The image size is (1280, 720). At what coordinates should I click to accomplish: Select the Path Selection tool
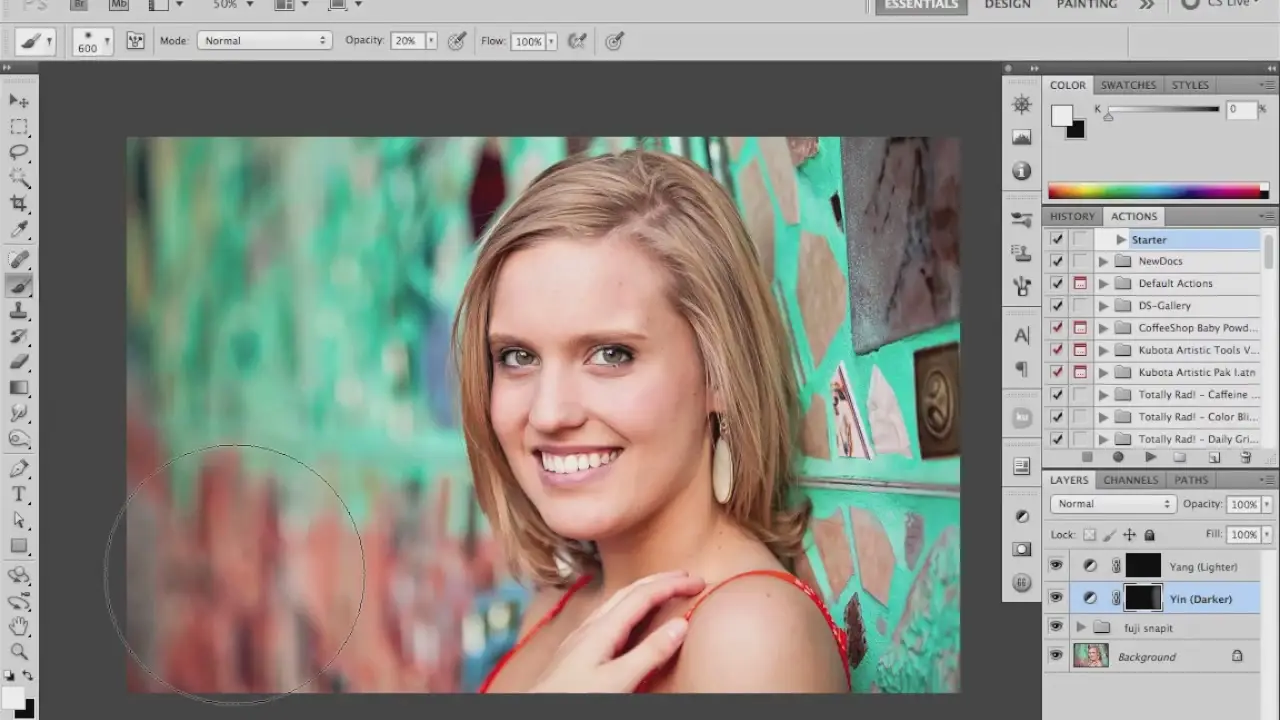tap(19, 521)
